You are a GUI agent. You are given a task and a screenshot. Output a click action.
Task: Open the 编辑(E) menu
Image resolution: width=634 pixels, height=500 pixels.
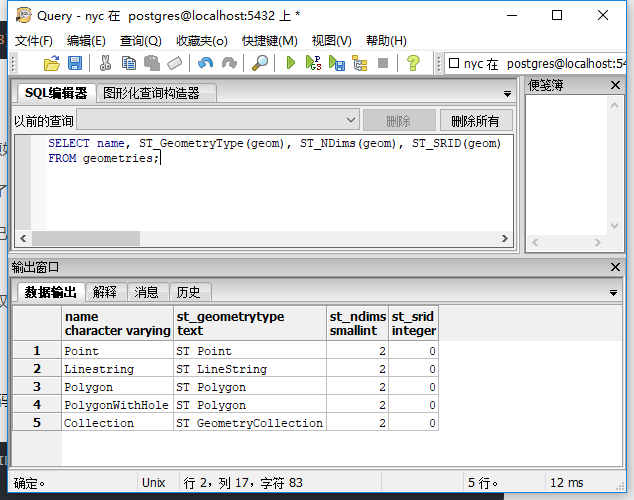pos(86,41)
